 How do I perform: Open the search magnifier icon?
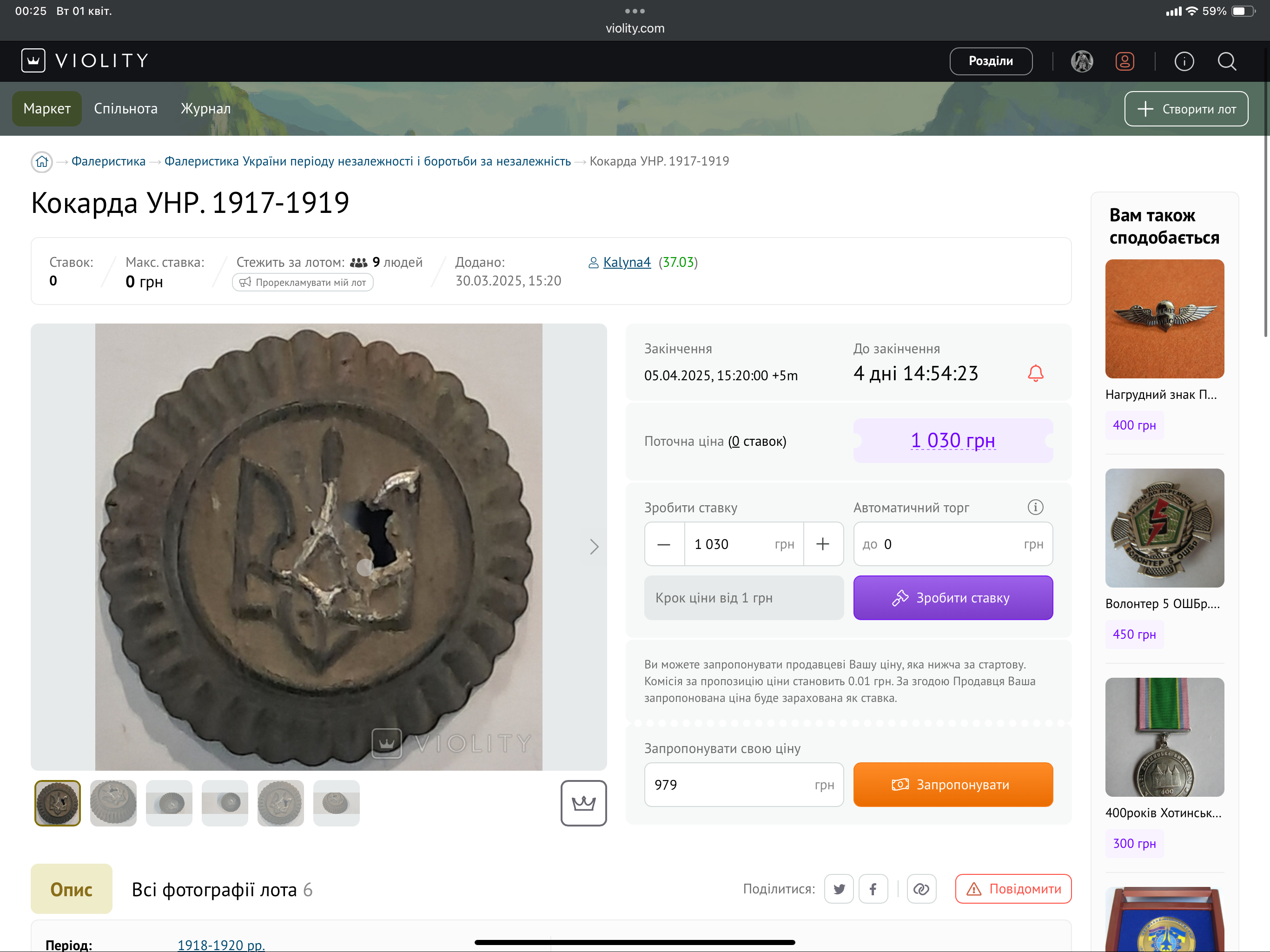tap(1226, 61)
